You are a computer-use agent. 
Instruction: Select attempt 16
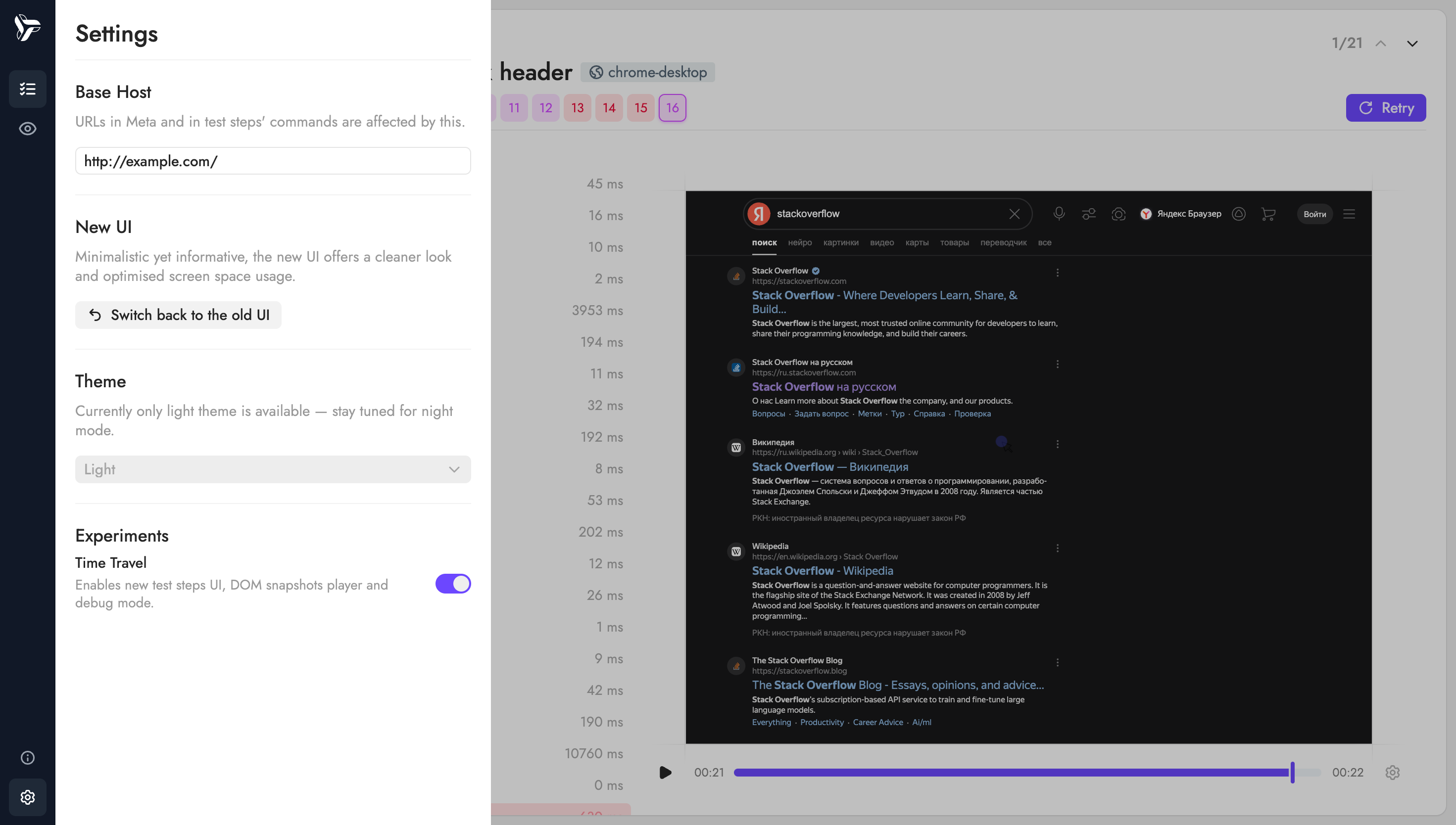pyautogui.click(x=673, y=108)
